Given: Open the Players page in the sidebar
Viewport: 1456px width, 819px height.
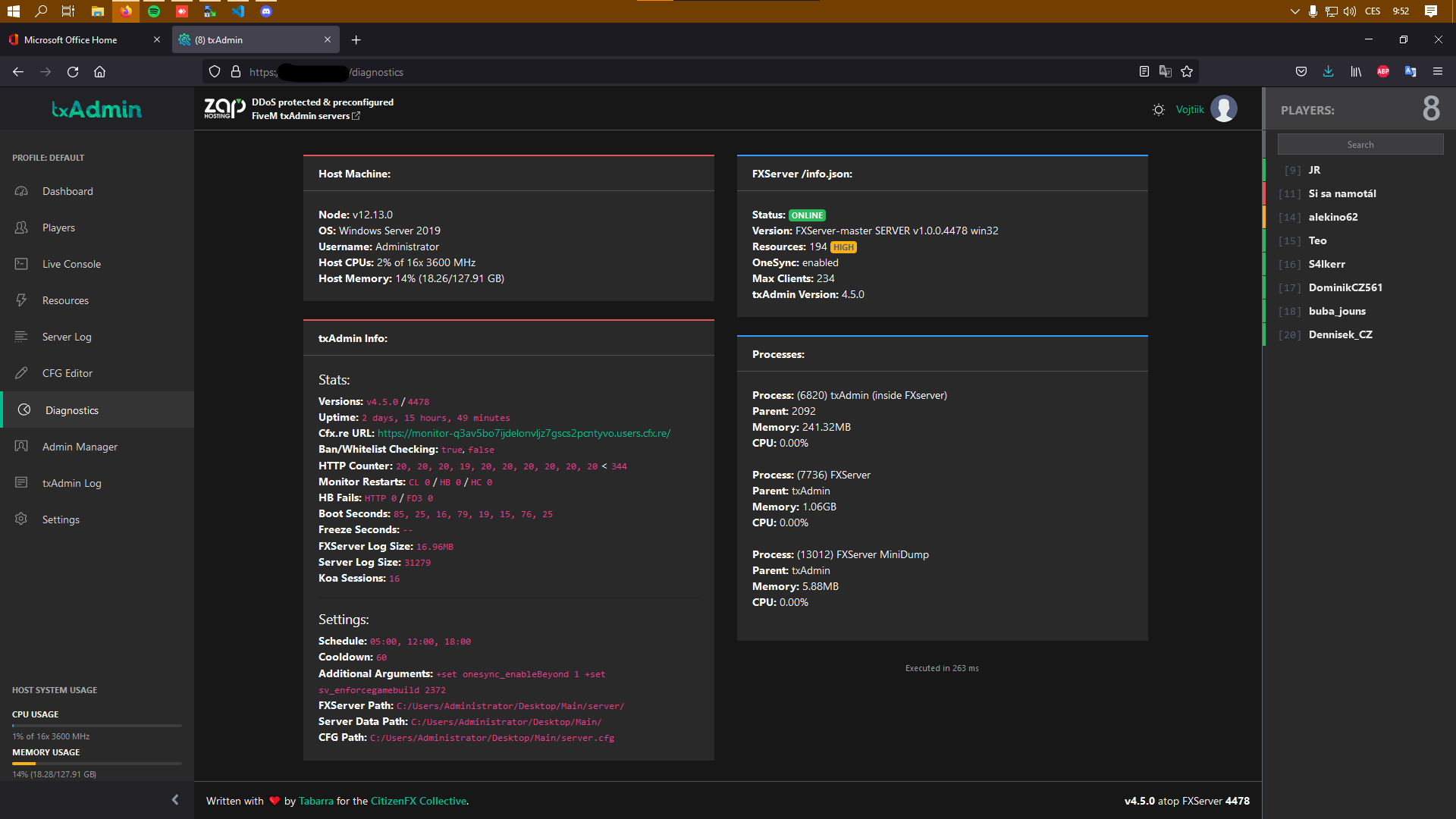Looking at the screenshot, I should pyautogui.click(x=58, y=227).
